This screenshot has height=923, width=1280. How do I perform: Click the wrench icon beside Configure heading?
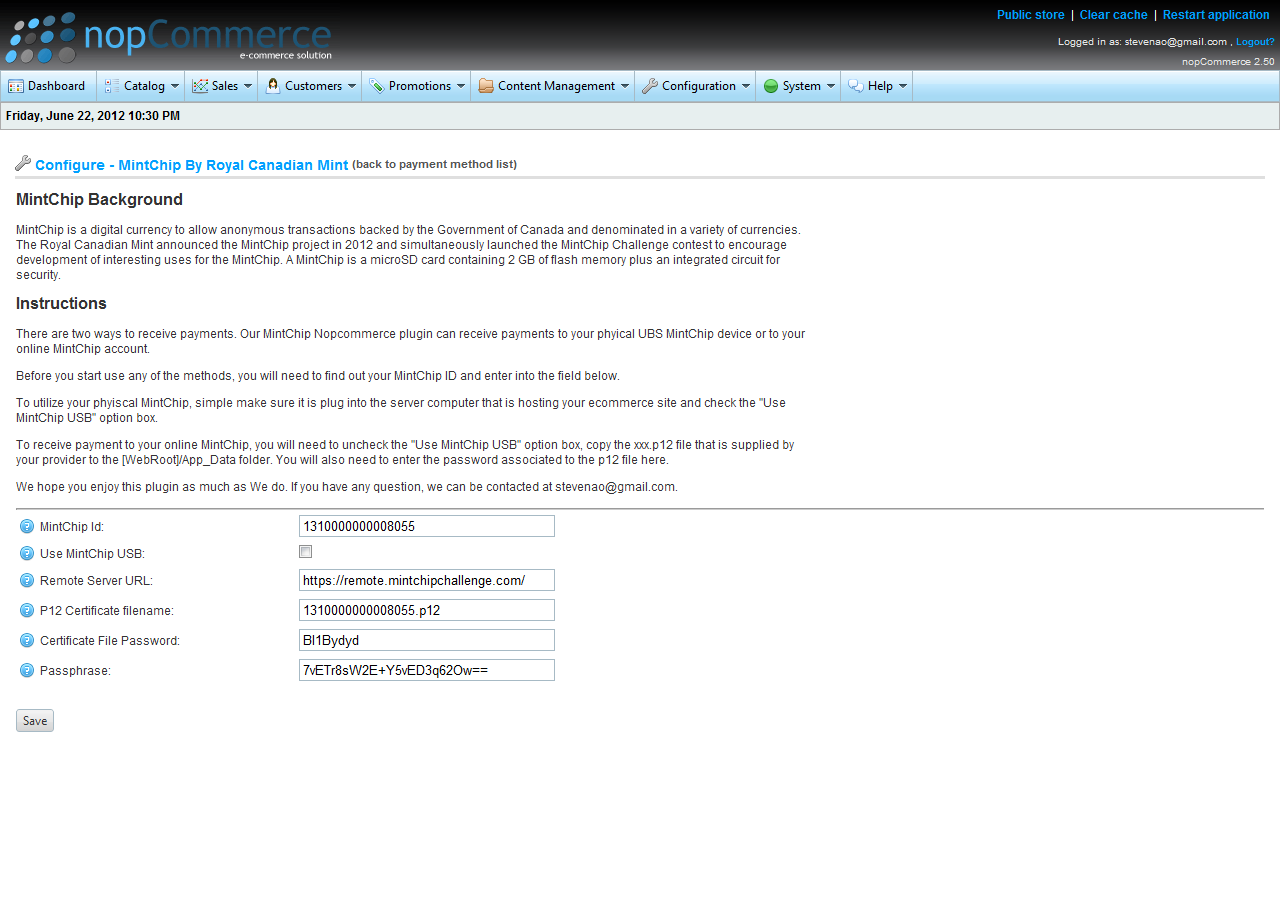click(23, 163)
